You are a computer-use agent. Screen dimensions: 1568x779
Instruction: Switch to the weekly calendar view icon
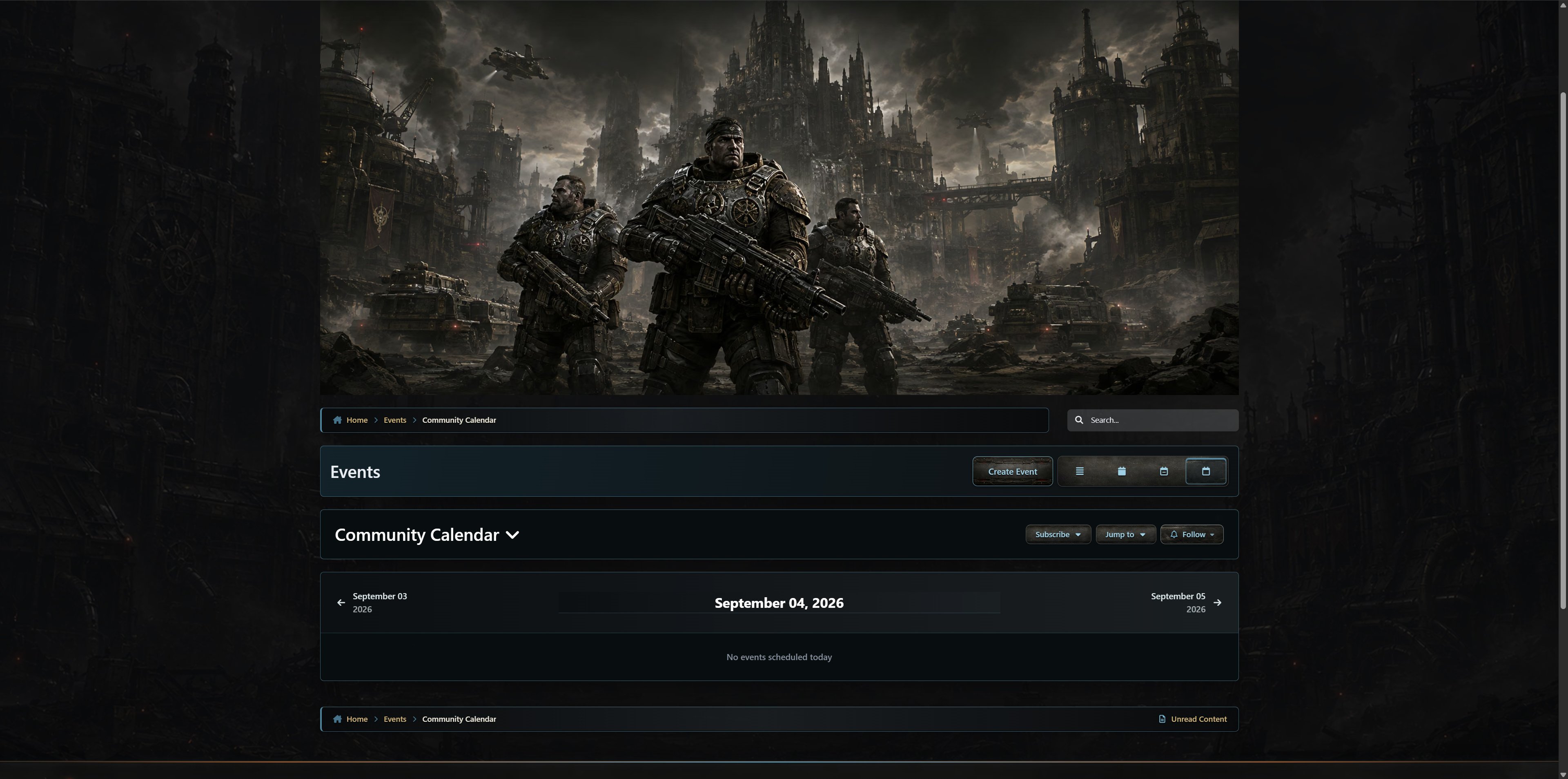tap(1163, 471)
